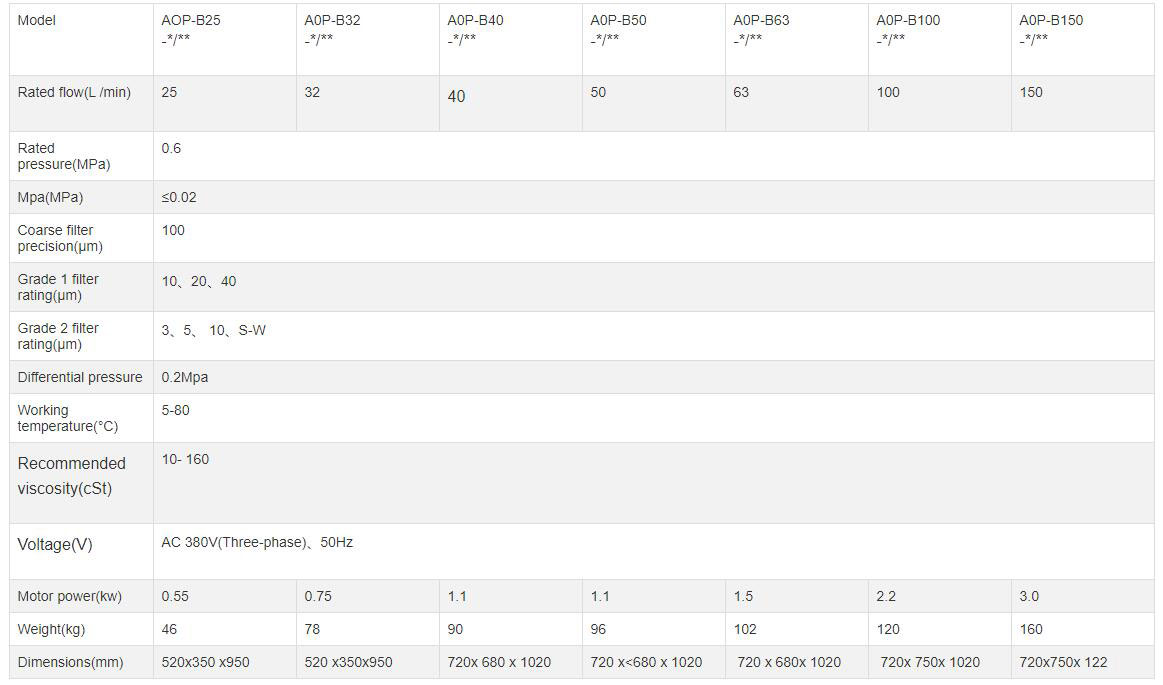1163x685 pixels.
Task: Click the AC 380V Three-phase voltage text
Action: click(256, 542)
